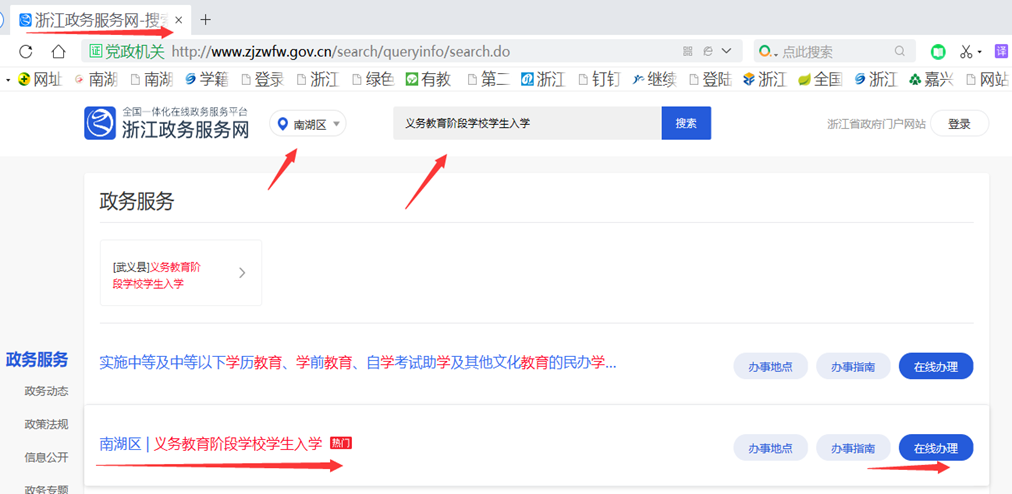Open 政务动态 in the left sidebar
1012x494 pixels.
coord(46,391)
